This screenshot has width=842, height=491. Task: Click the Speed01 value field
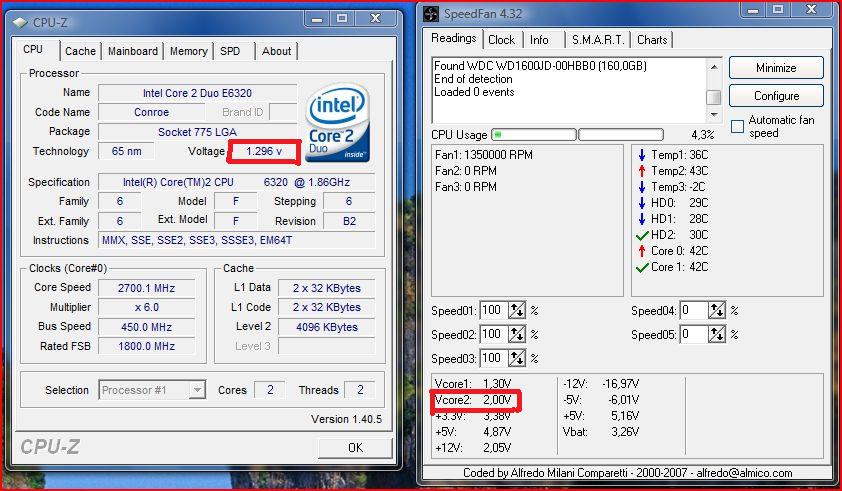click(493, 311)
